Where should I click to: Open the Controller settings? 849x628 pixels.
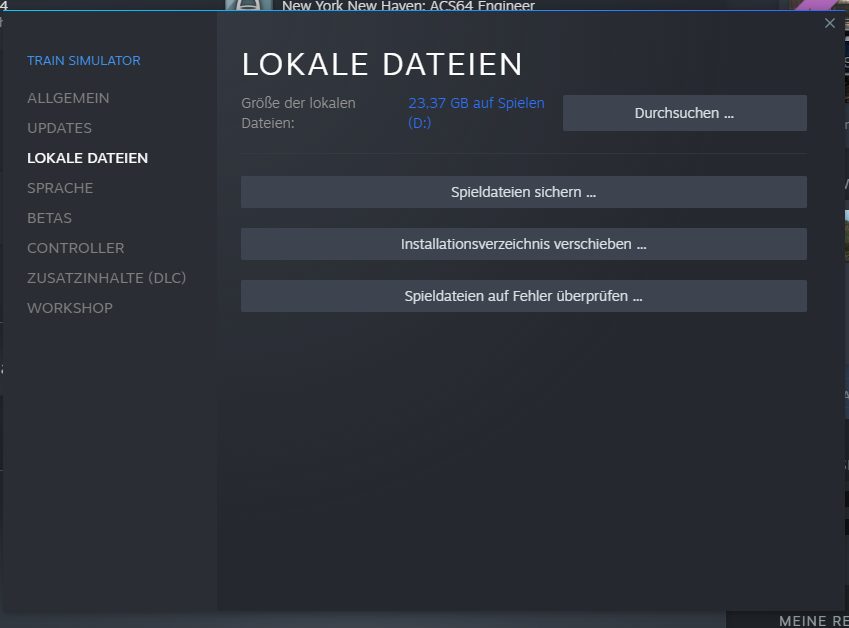76,248
